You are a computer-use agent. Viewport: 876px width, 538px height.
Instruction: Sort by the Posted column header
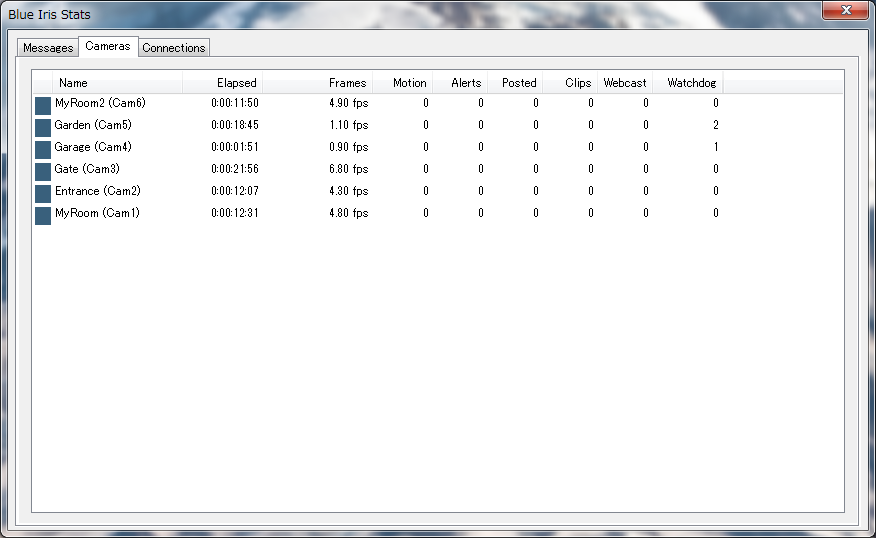(515, 83)
